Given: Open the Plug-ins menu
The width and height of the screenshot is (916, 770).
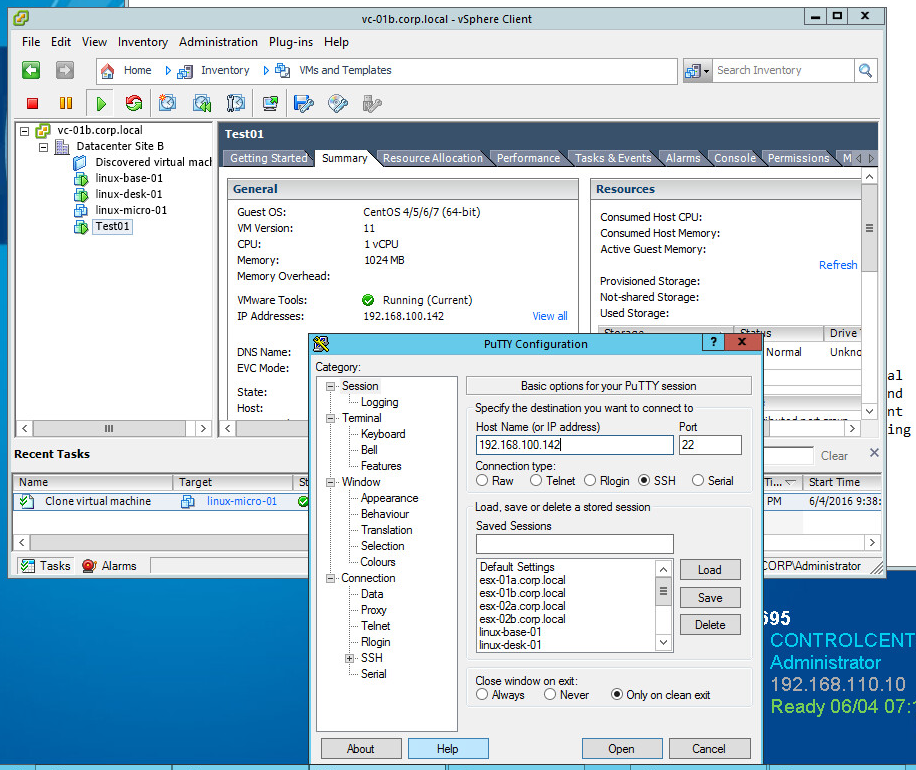Looking at the screenshot, I should point(291,42).
